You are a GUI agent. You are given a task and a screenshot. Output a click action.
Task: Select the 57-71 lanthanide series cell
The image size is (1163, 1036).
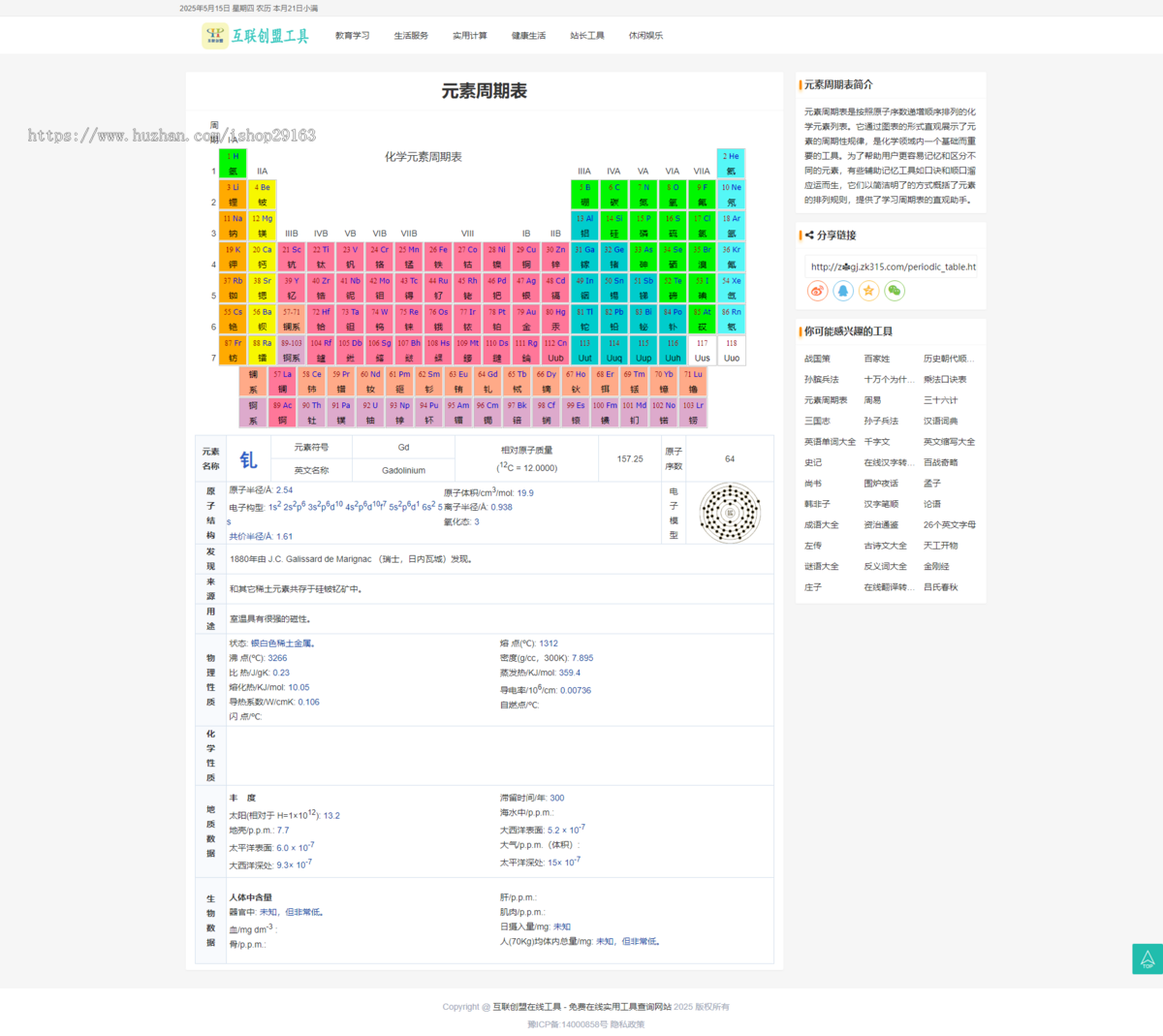point(292,319)
